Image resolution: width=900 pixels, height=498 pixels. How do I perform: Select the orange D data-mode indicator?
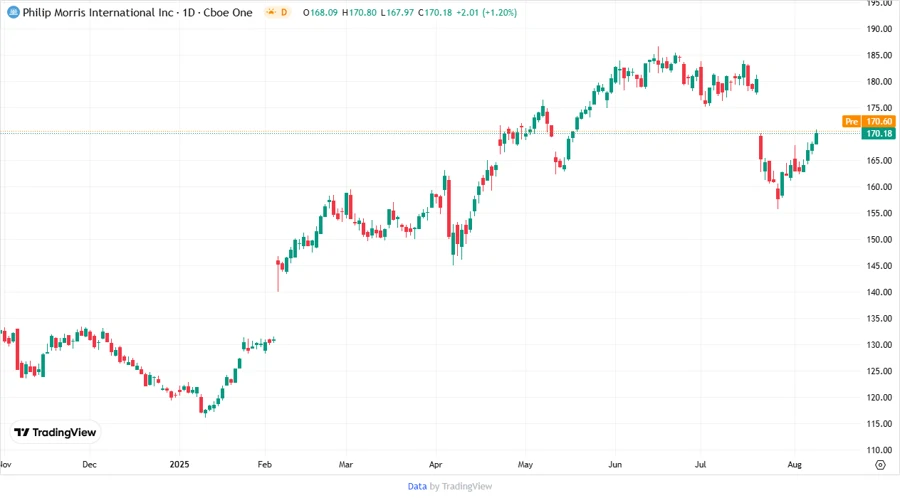pos(284,12)
